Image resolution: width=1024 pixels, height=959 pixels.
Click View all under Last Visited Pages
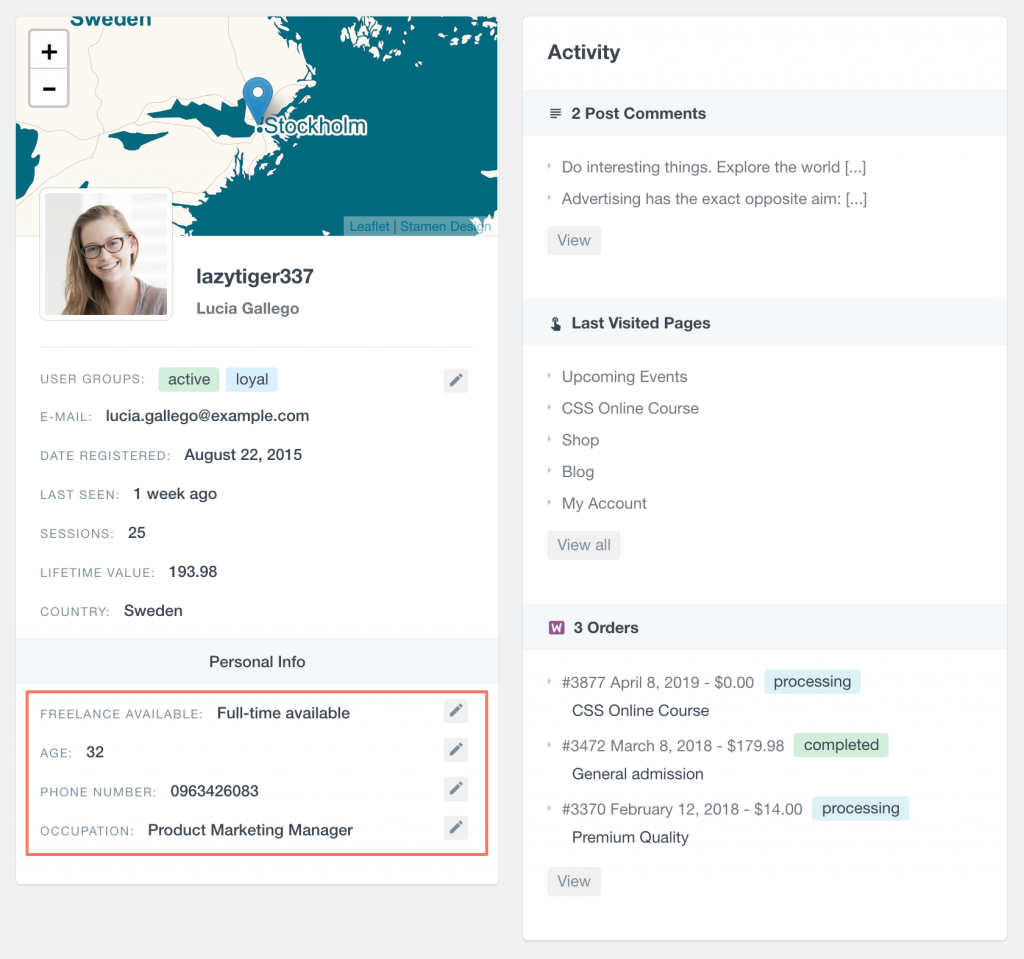pos(583,545)
